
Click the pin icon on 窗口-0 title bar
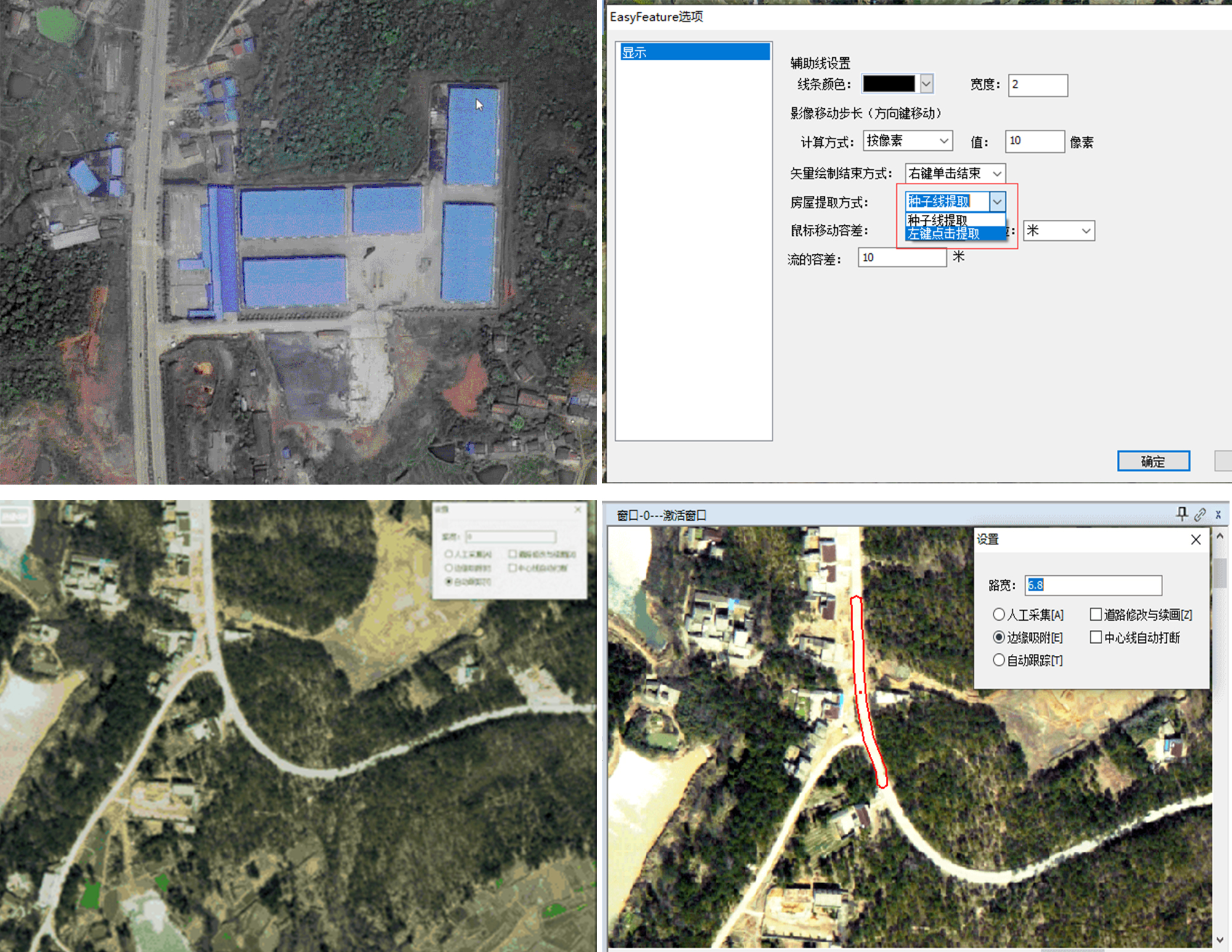(x=1181, y=514)
